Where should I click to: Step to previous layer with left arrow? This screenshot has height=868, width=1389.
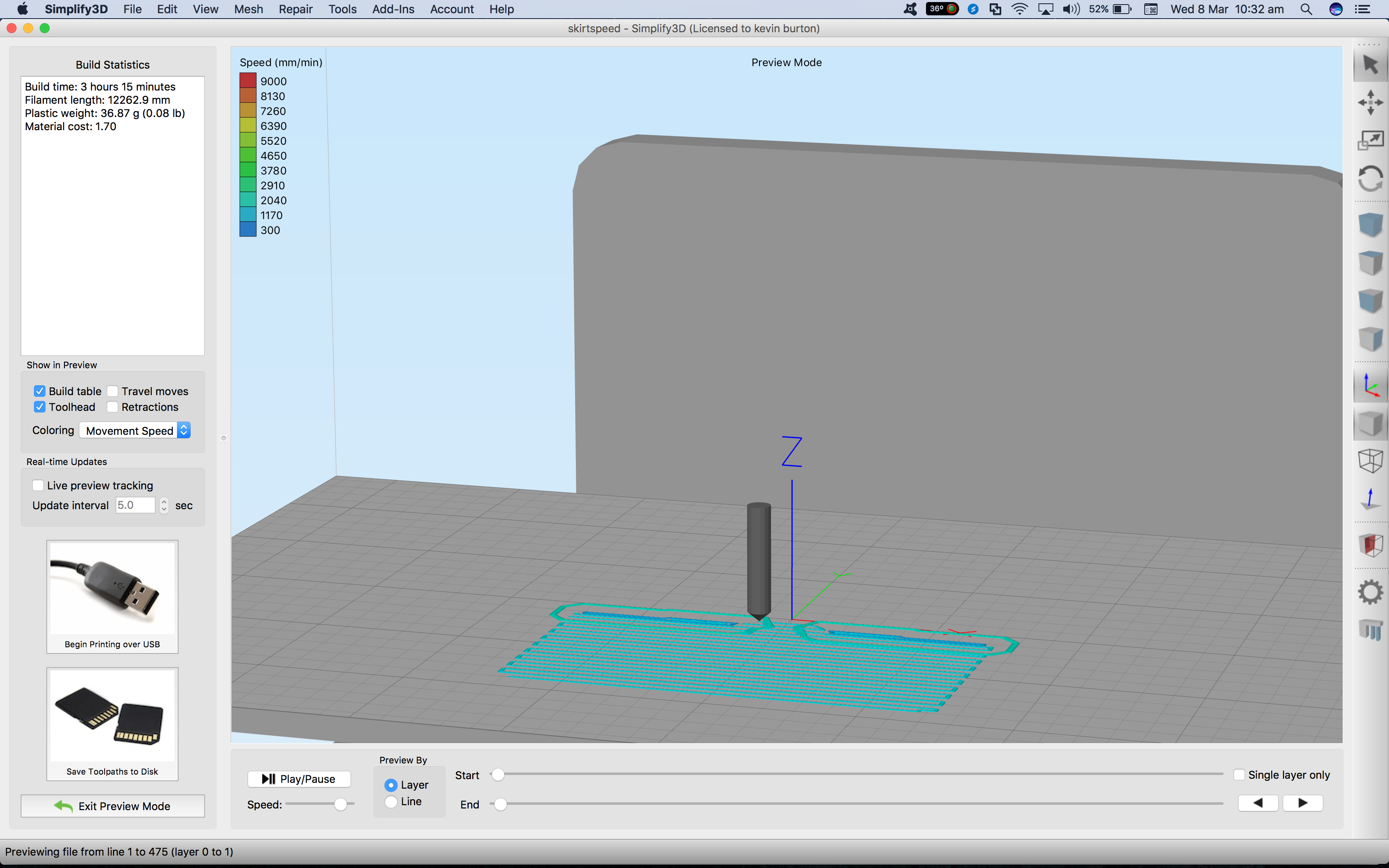pos(1258,803)
